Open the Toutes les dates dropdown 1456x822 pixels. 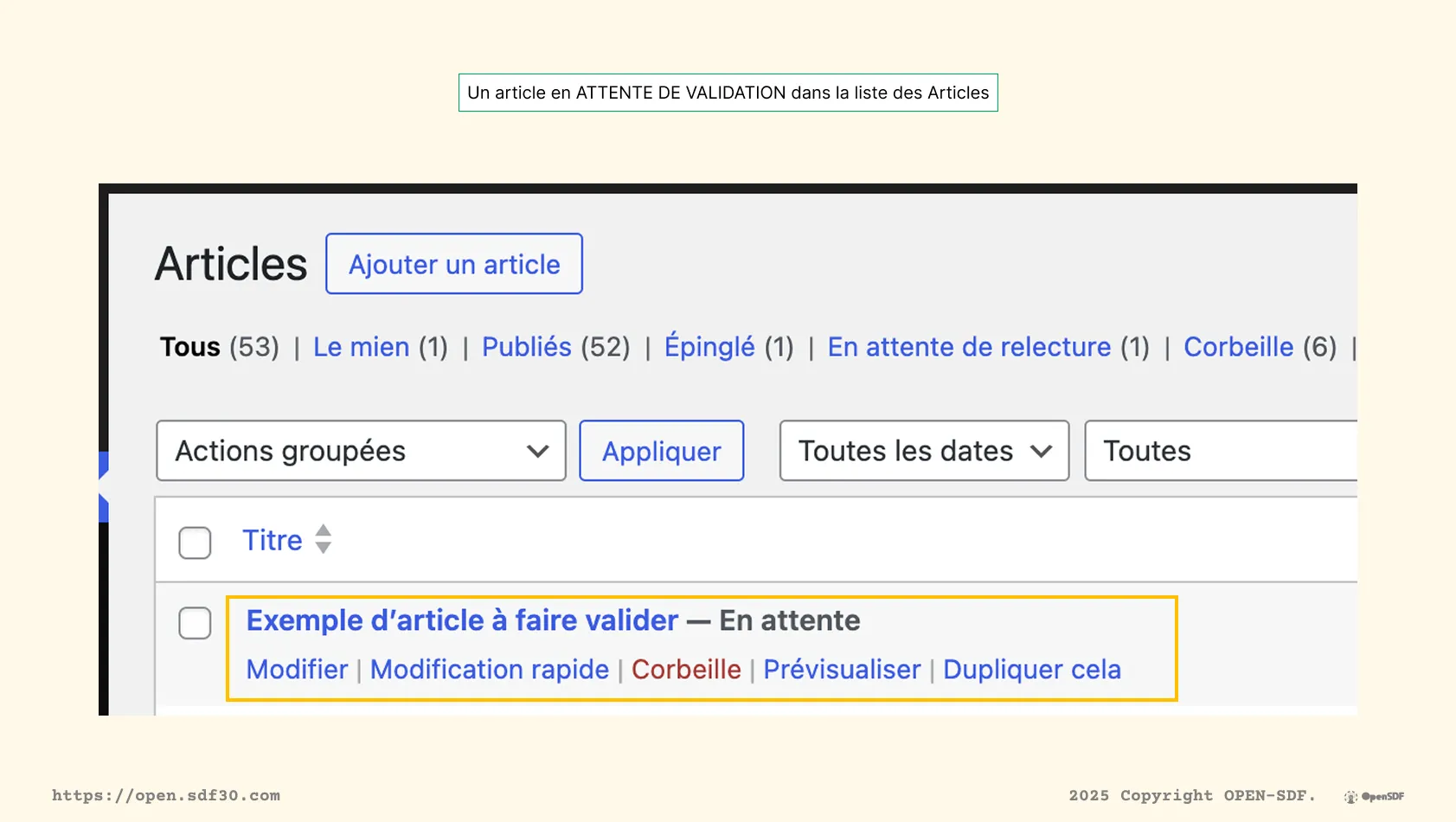(x=922, y=450)
